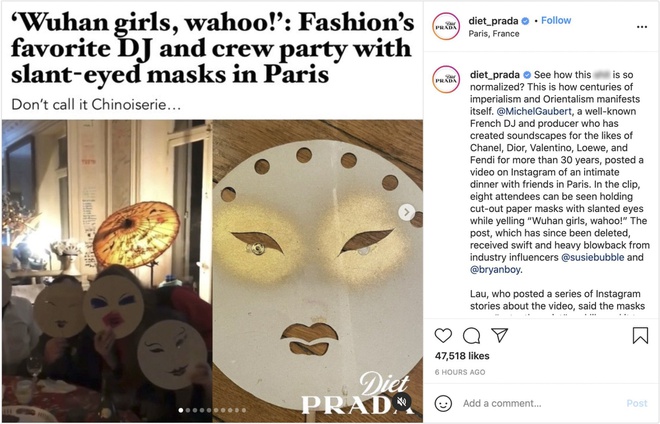Screen dimensions: 660x424
Task: Visit the @bryanboy mention
Action: (x=495, y=269)
